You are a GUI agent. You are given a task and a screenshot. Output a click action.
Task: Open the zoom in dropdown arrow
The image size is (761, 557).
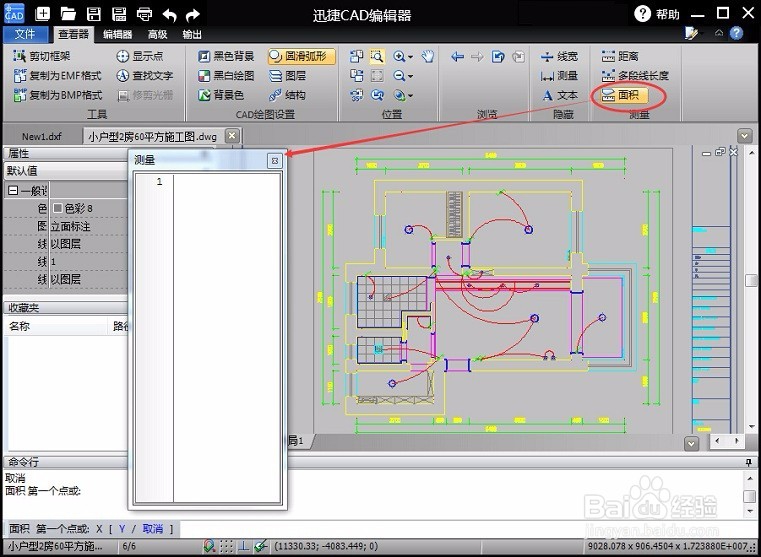pyautogui.click(x=411, y=57)
